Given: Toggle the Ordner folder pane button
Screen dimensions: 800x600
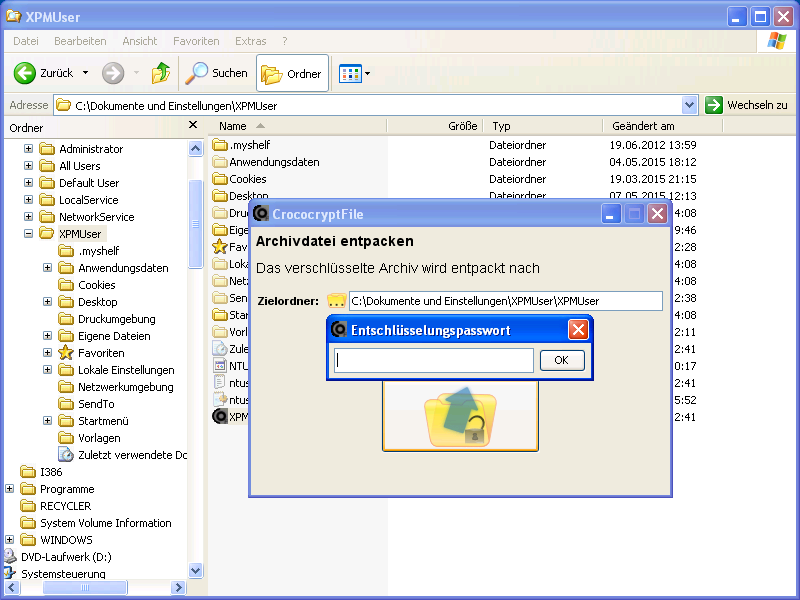Looking at the screenshot, I should point(292,73).
